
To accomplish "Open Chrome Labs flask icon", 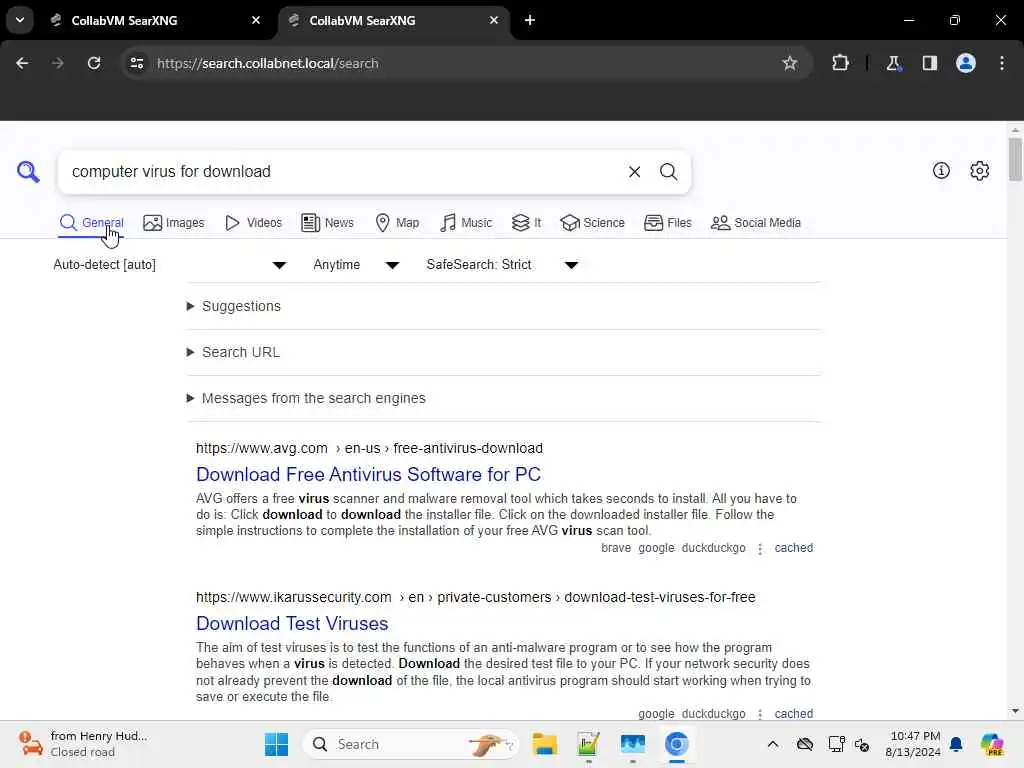I will click(893, 63).
